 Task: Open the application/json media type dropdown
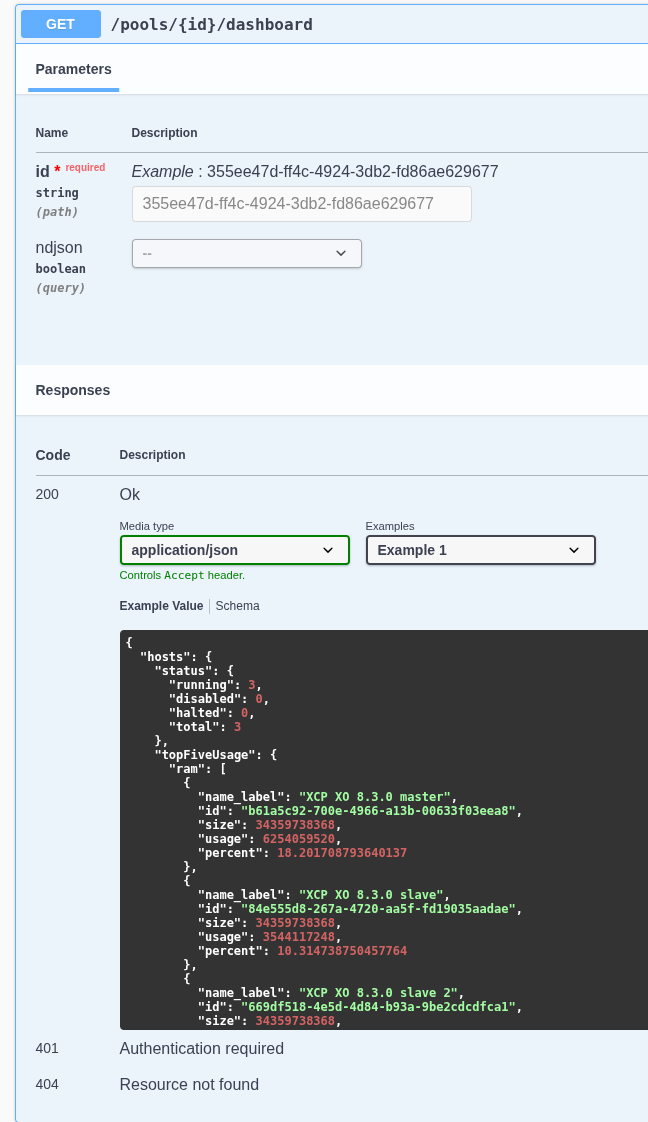pyautogui.click(x=235, y=550)
